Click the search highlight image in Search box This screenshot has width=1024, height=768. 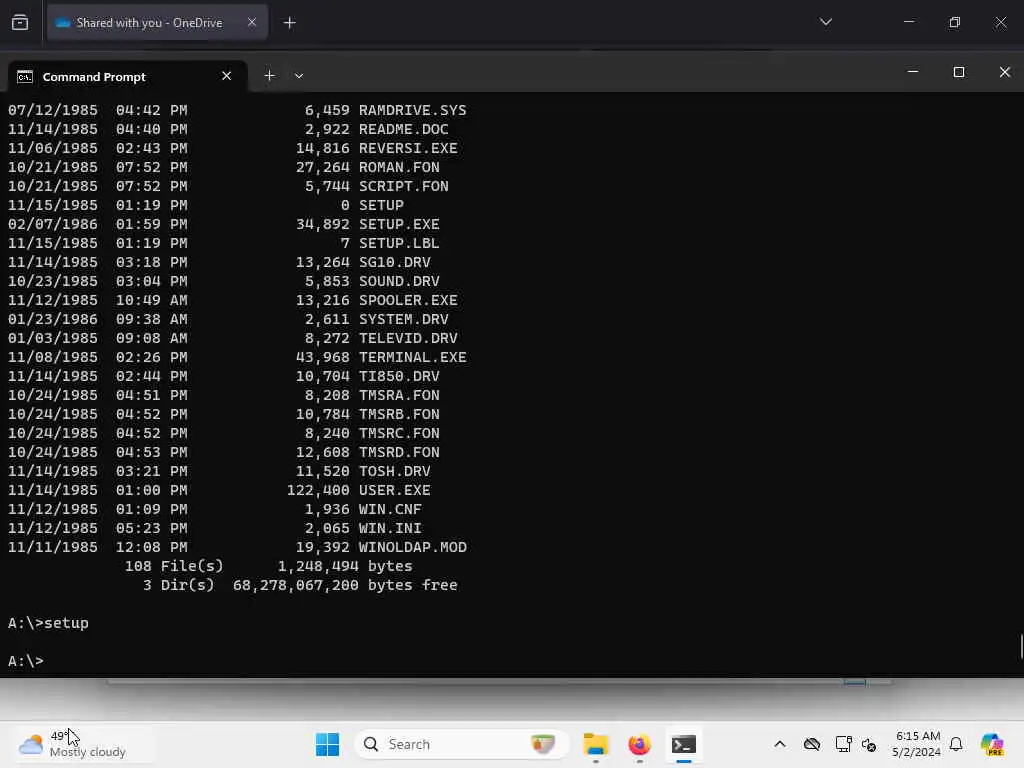pyautogui.click(x=543, y=744)
